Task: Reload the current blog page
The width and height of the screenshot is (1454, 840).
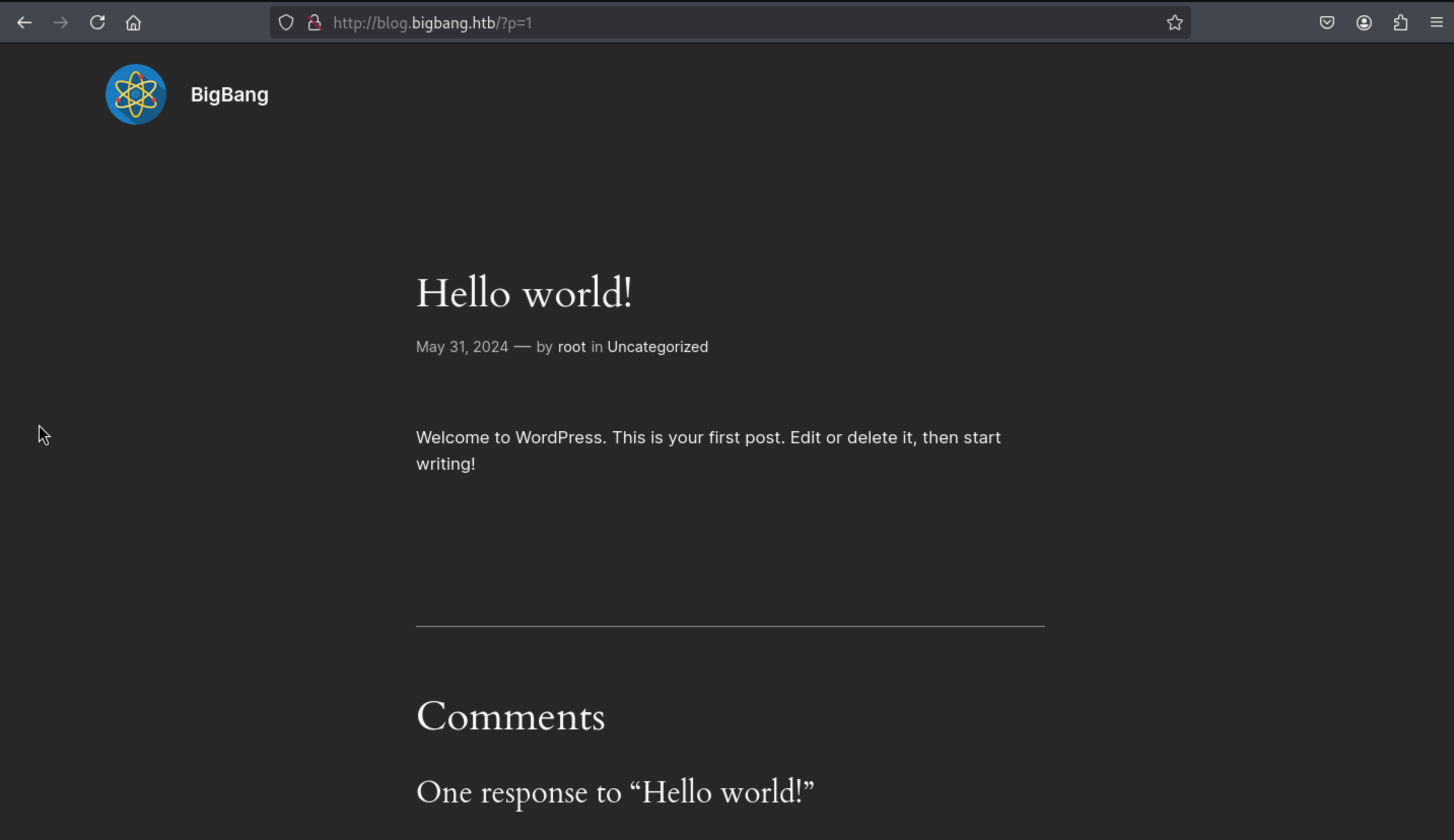Action: (x=97, y=23)
